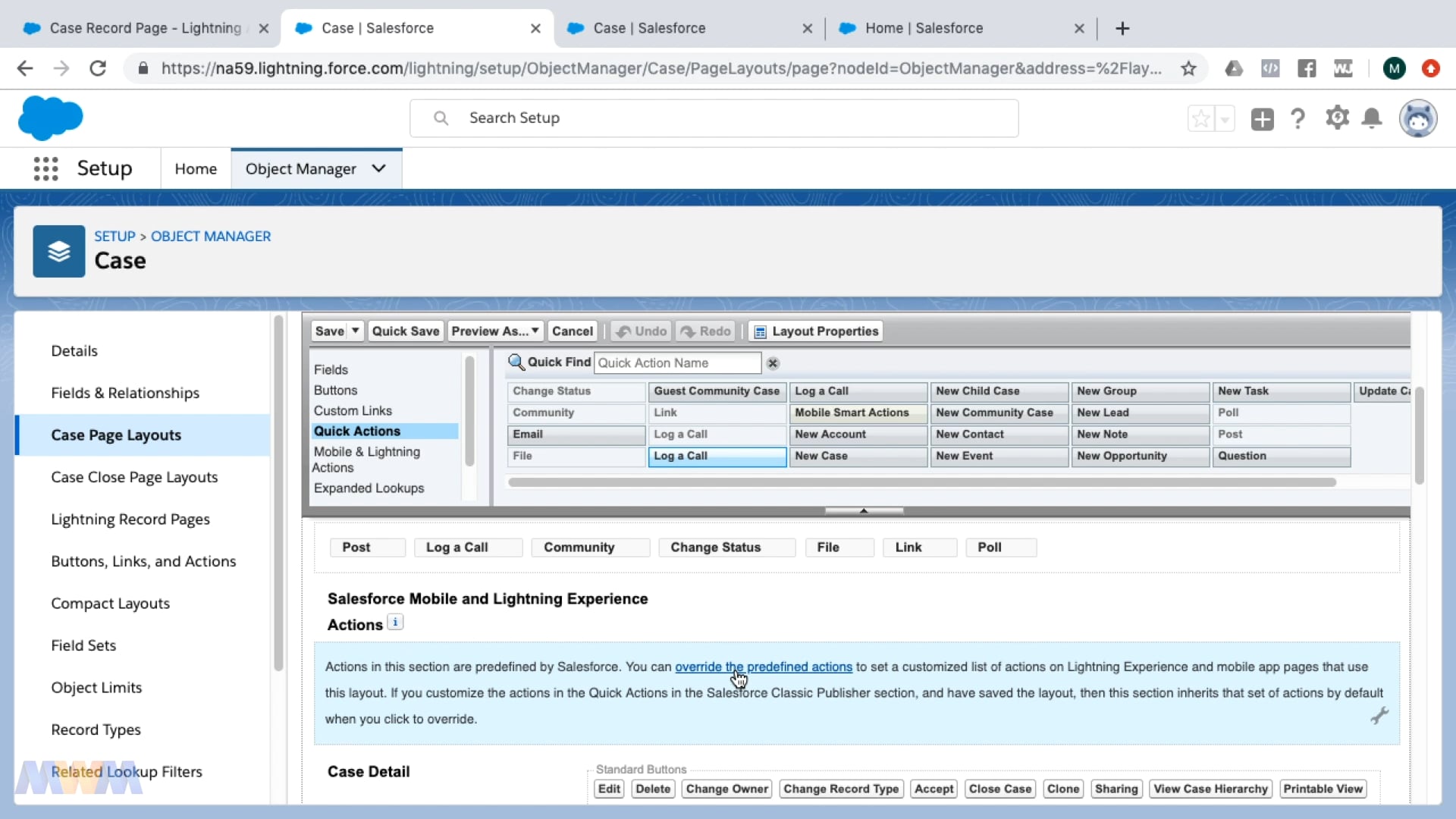The height and width of the screenshot is (819, 1456).
Task: Expand the Save dropdown arrow
Action: click(355, 331)
